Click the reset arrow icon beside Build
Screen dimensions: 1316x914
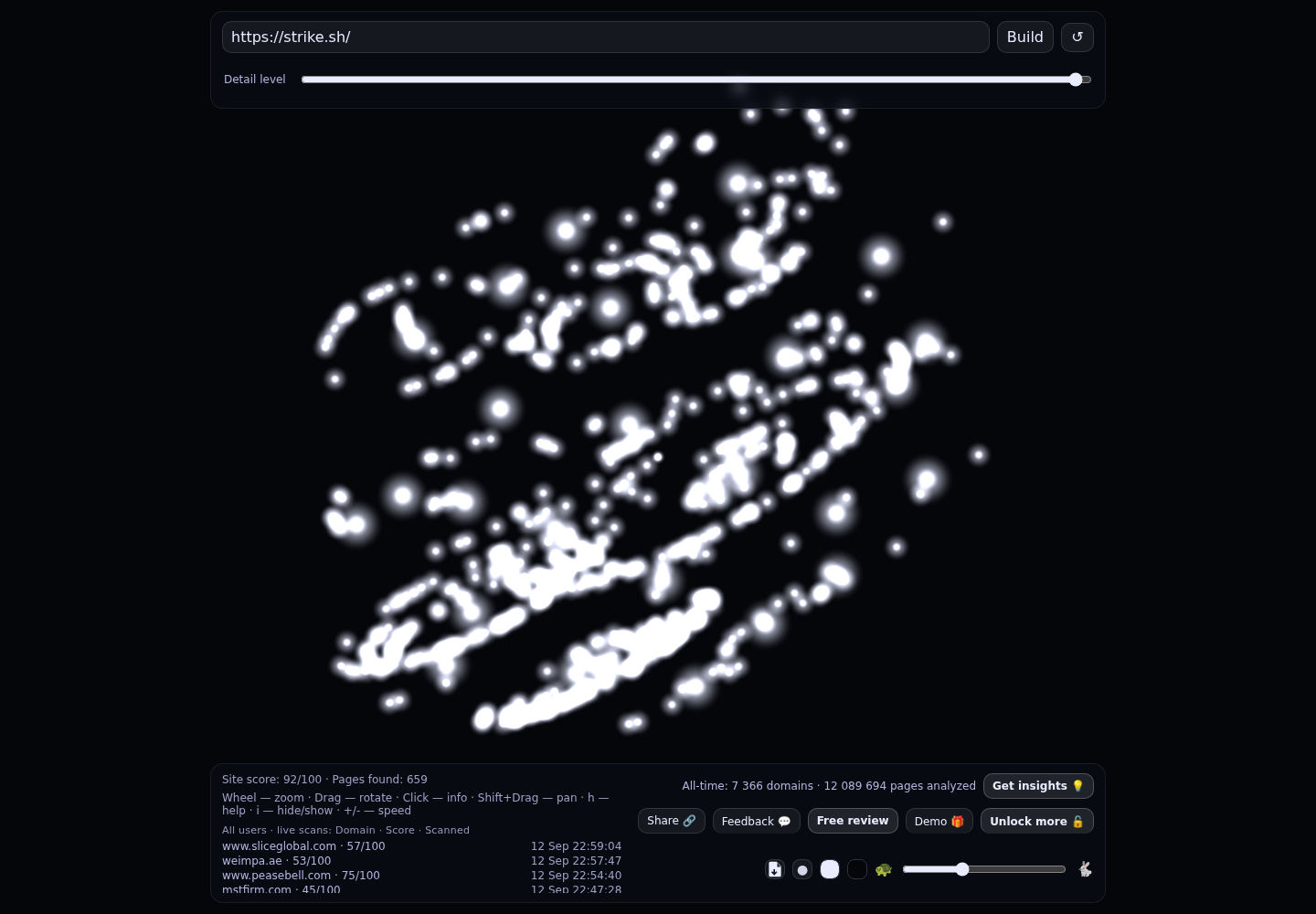pos(1077,37)
